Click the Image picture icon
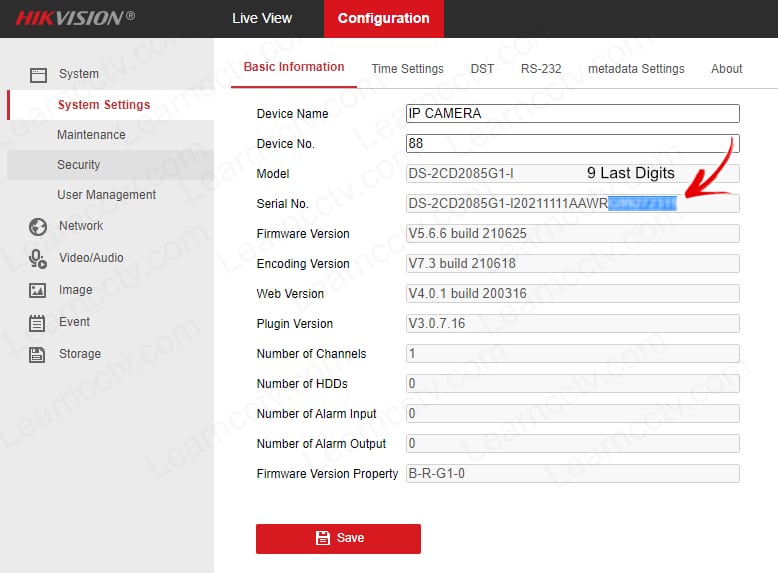 [x=38, y=290]
